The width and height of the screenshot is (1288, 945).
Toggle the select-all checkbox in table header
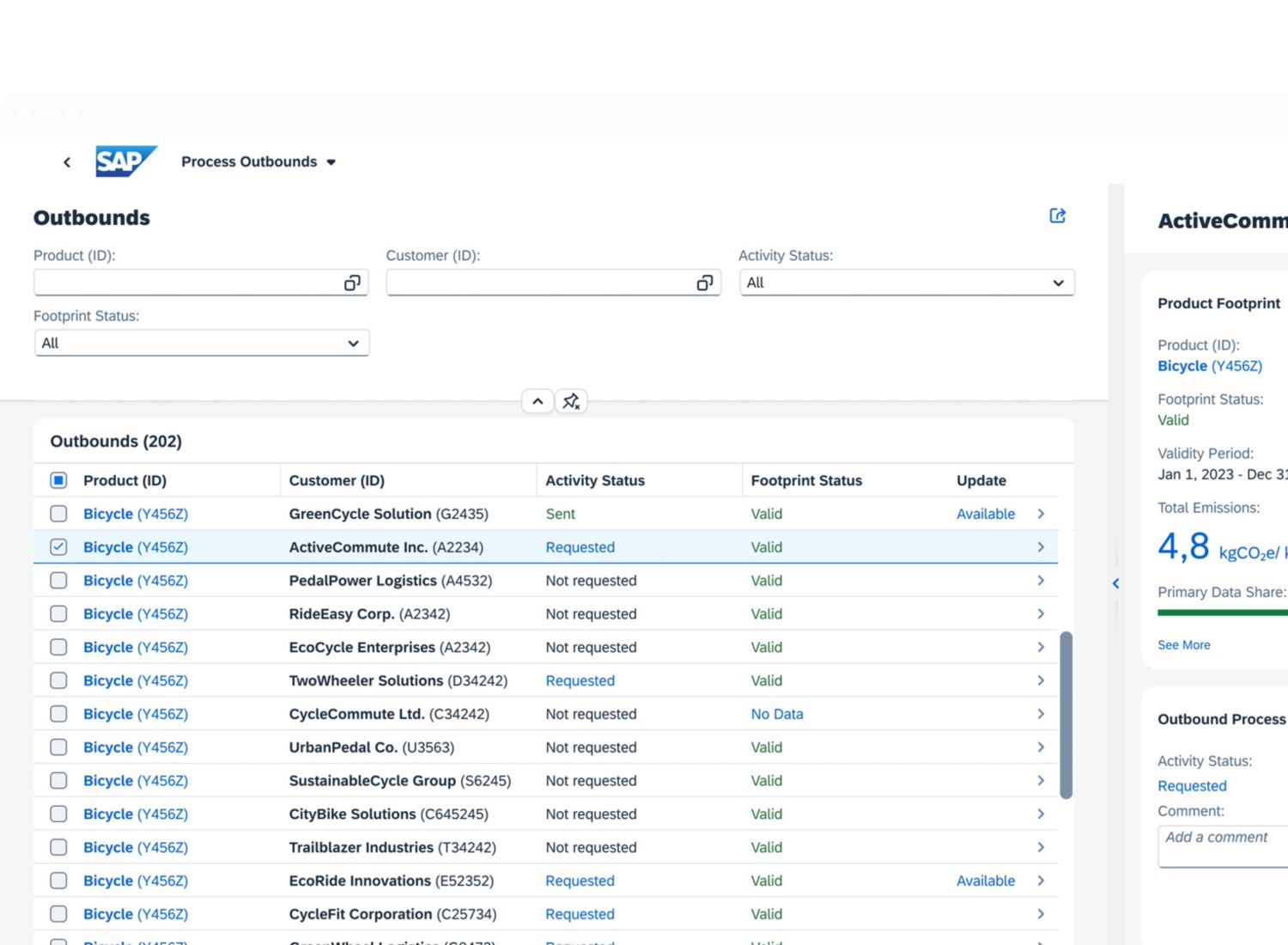click(58, 480)
